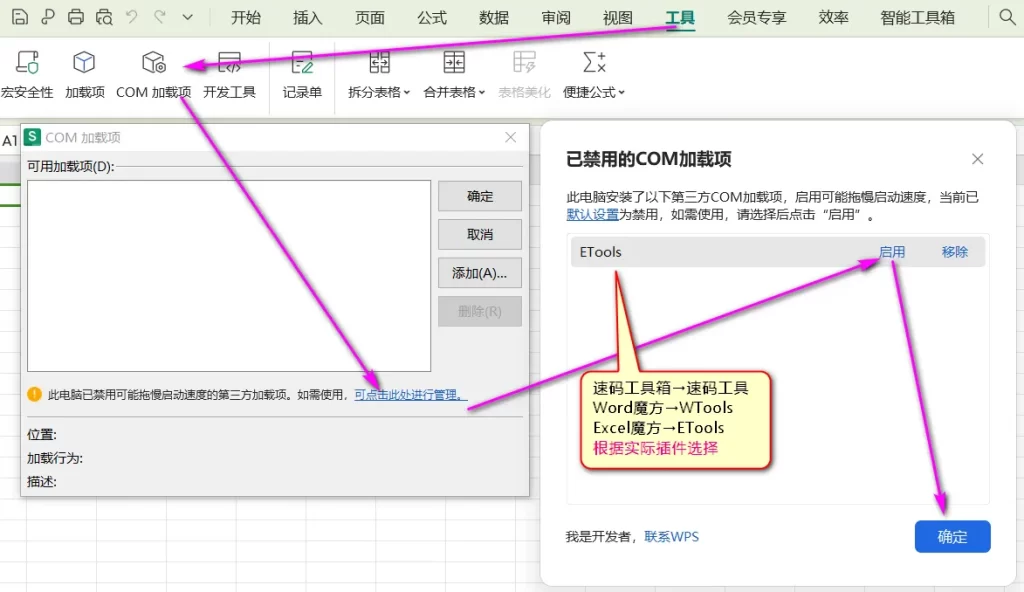Expand the 便捷公式 dropdown arrow
The width and height of the screenshot is (1024, 592).
pos(622,93)
